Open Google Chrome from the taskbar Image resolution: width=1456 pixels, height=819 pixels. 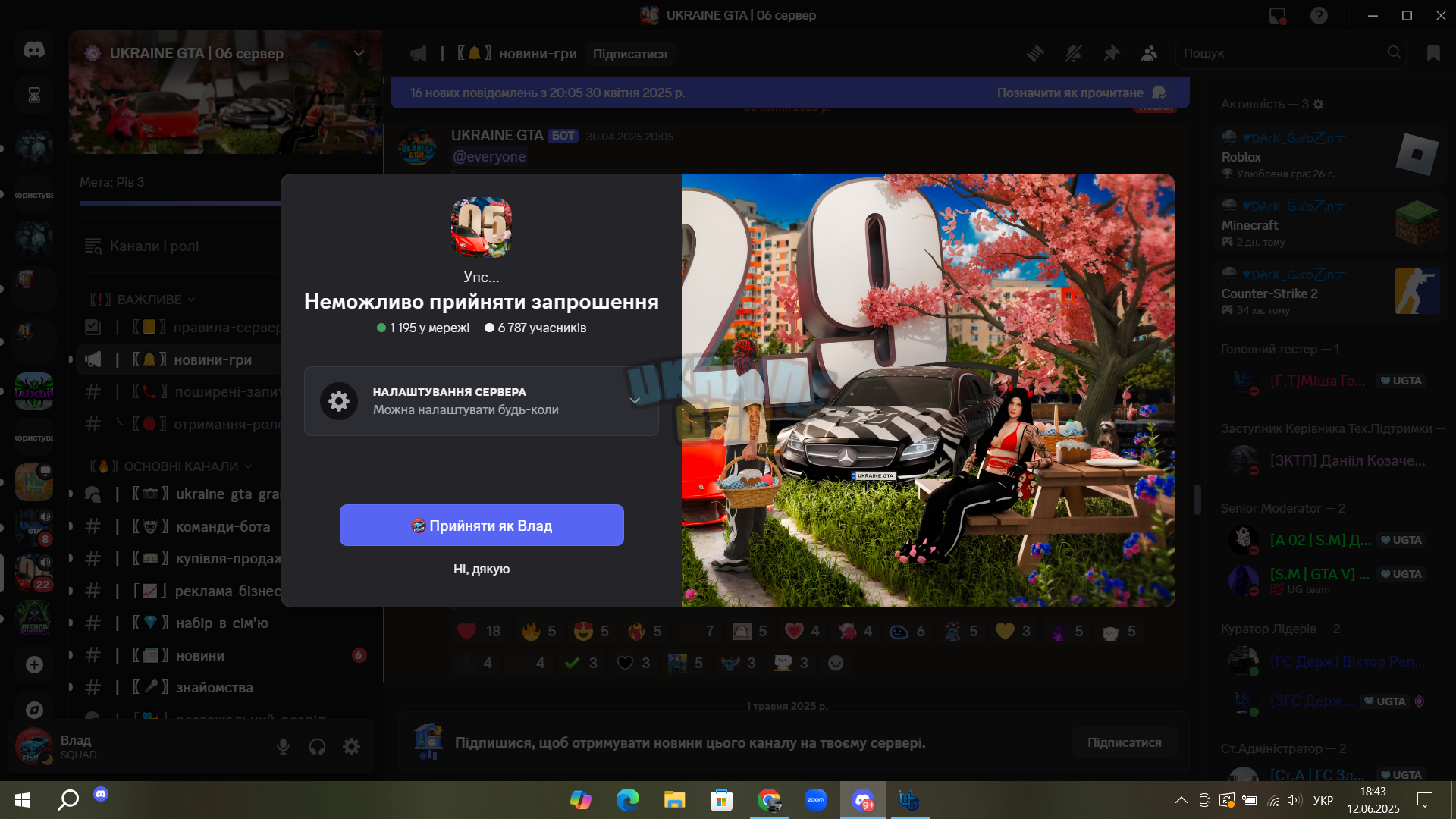pyautogui.click(x=769, y=800)
